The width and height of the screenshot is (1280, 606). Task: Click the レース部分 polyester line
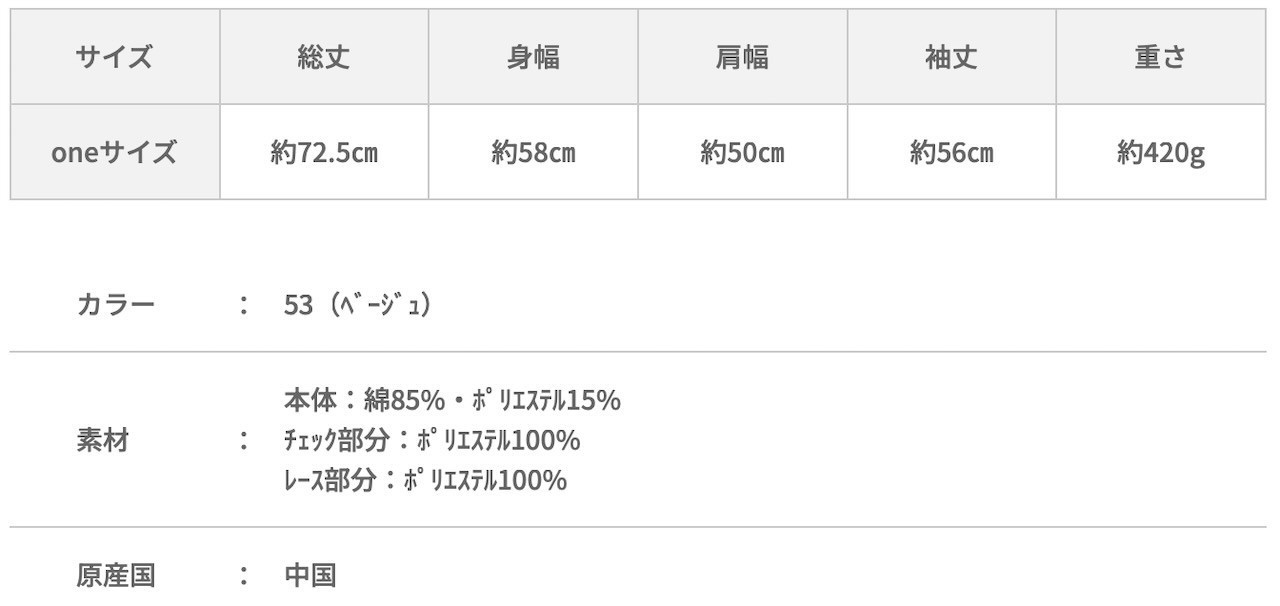coord(425,480)
